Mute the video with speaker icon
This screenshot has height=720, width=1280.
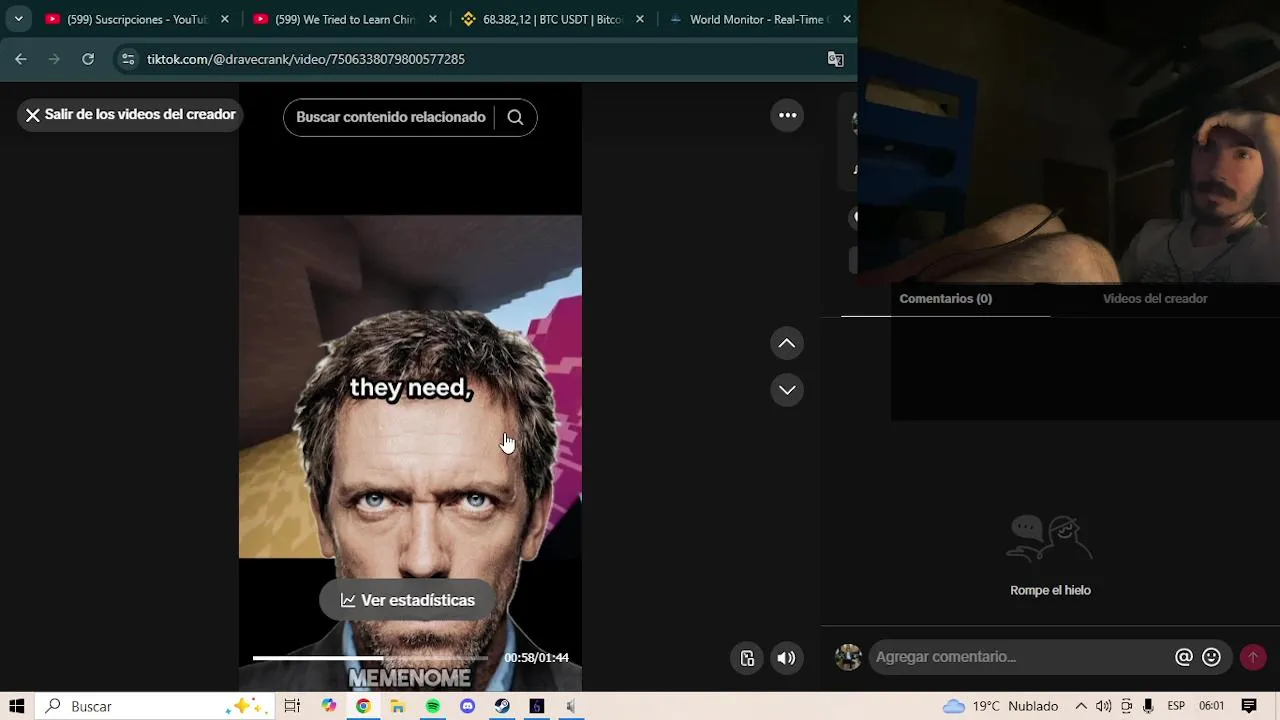tap(787, 658)
